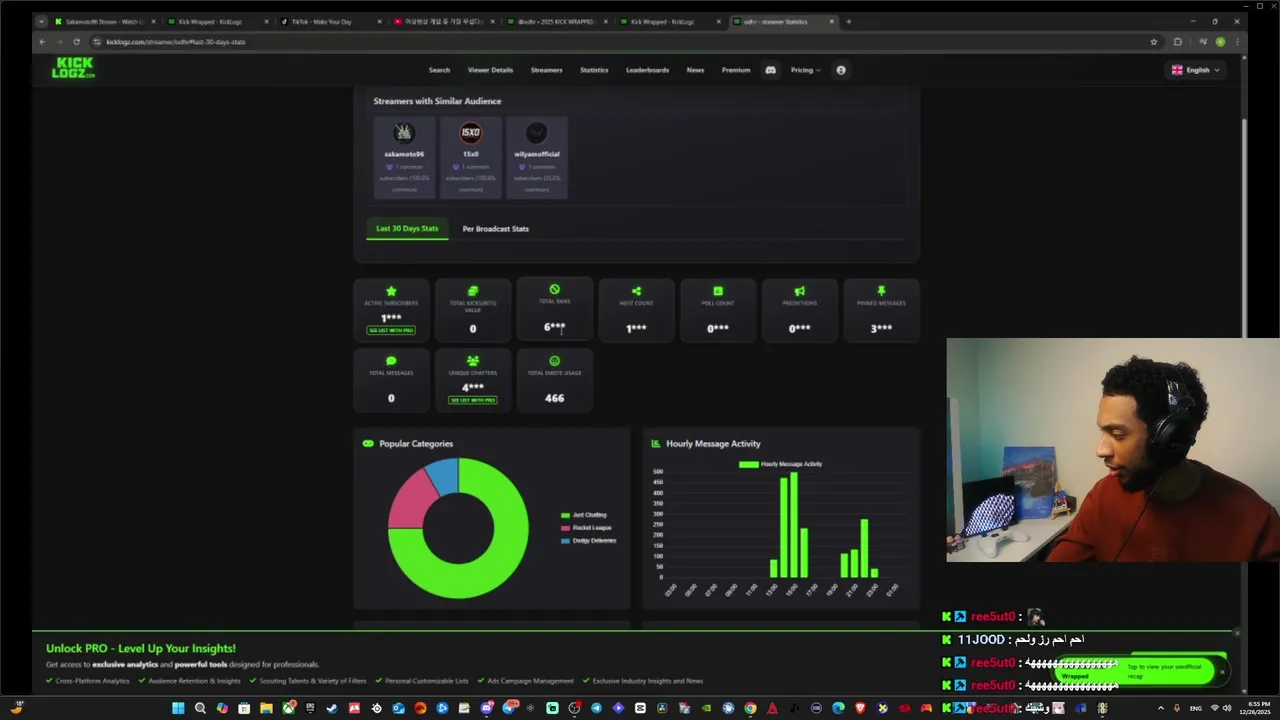1280x720 pixels.
Task: Toggle Hourly Message Activity legend swatch
Action: [748, 464]
